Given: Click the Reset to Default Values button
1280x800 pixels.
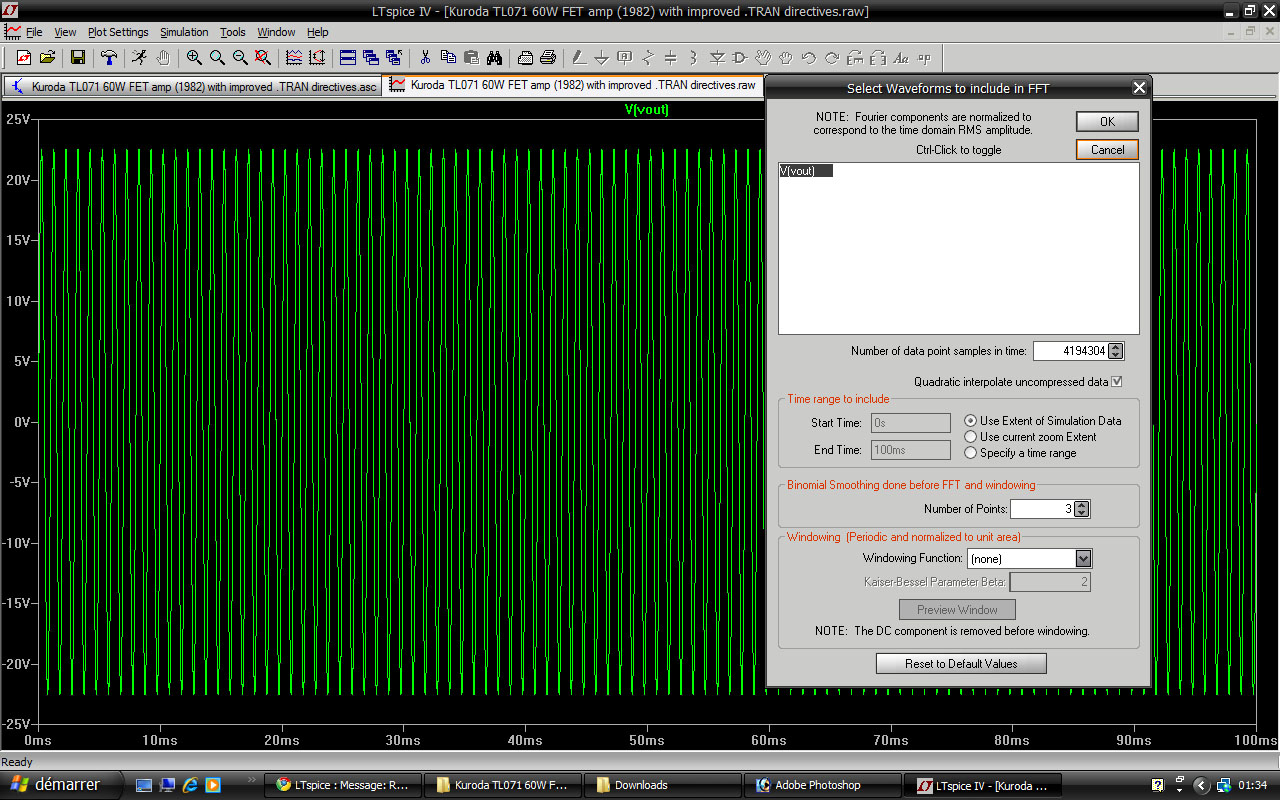Looking at the screenshot, I should tap(961, 664).
